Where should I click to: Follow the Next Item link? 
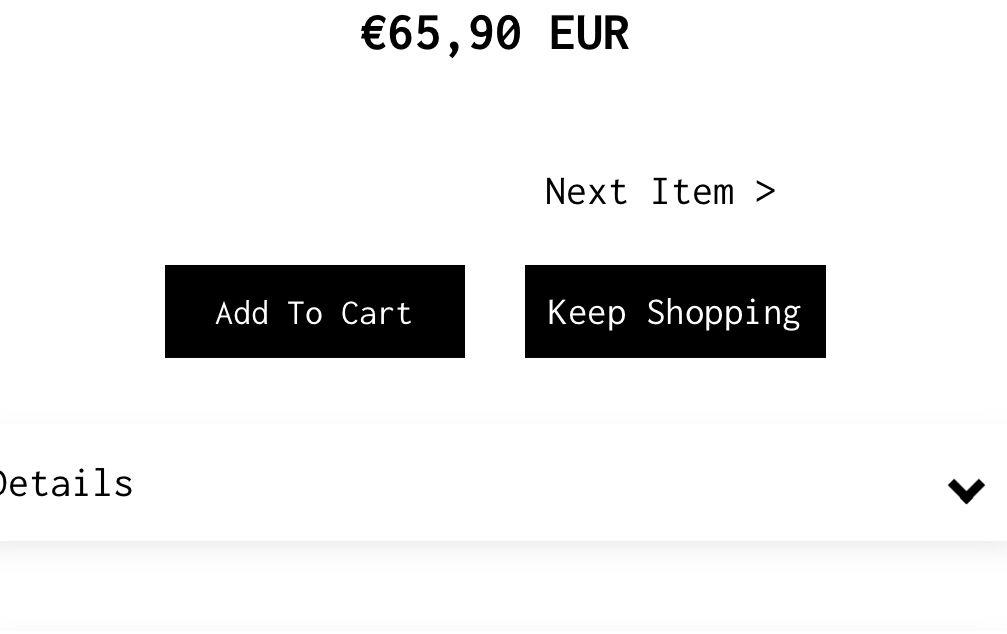(x=660, y=191)
